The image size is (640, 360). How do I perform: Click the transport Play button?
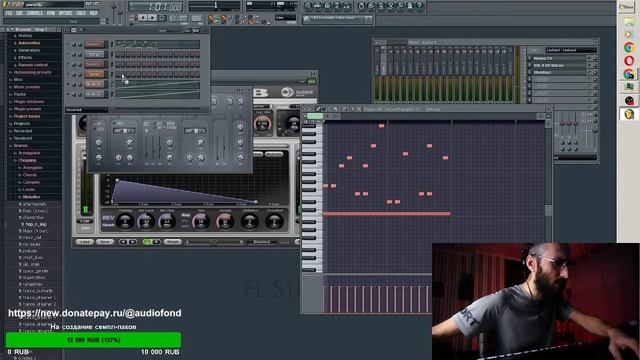coord(142,18)
